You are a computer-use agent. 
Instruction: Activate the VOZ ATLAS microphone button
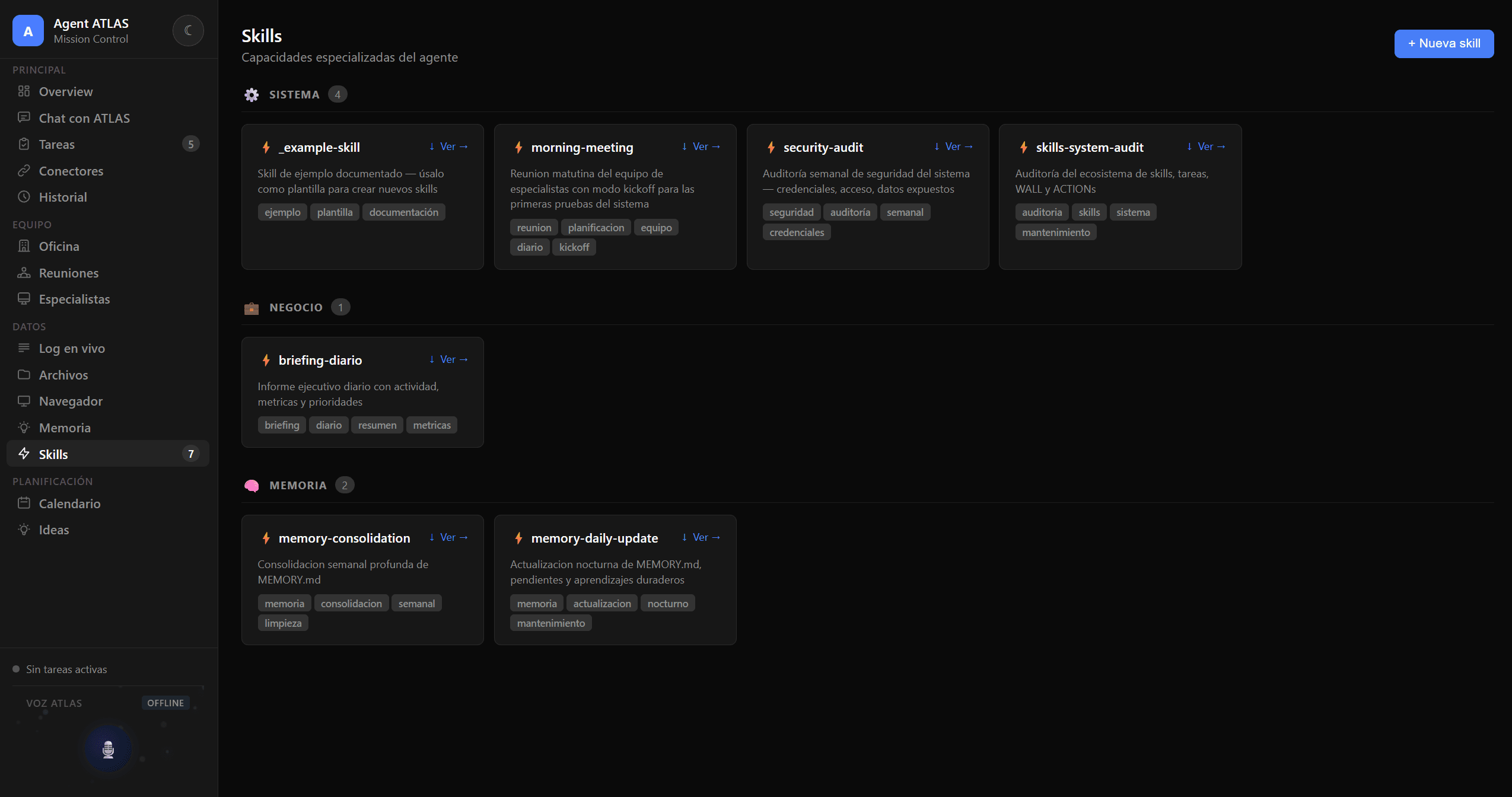pos(108,749)
